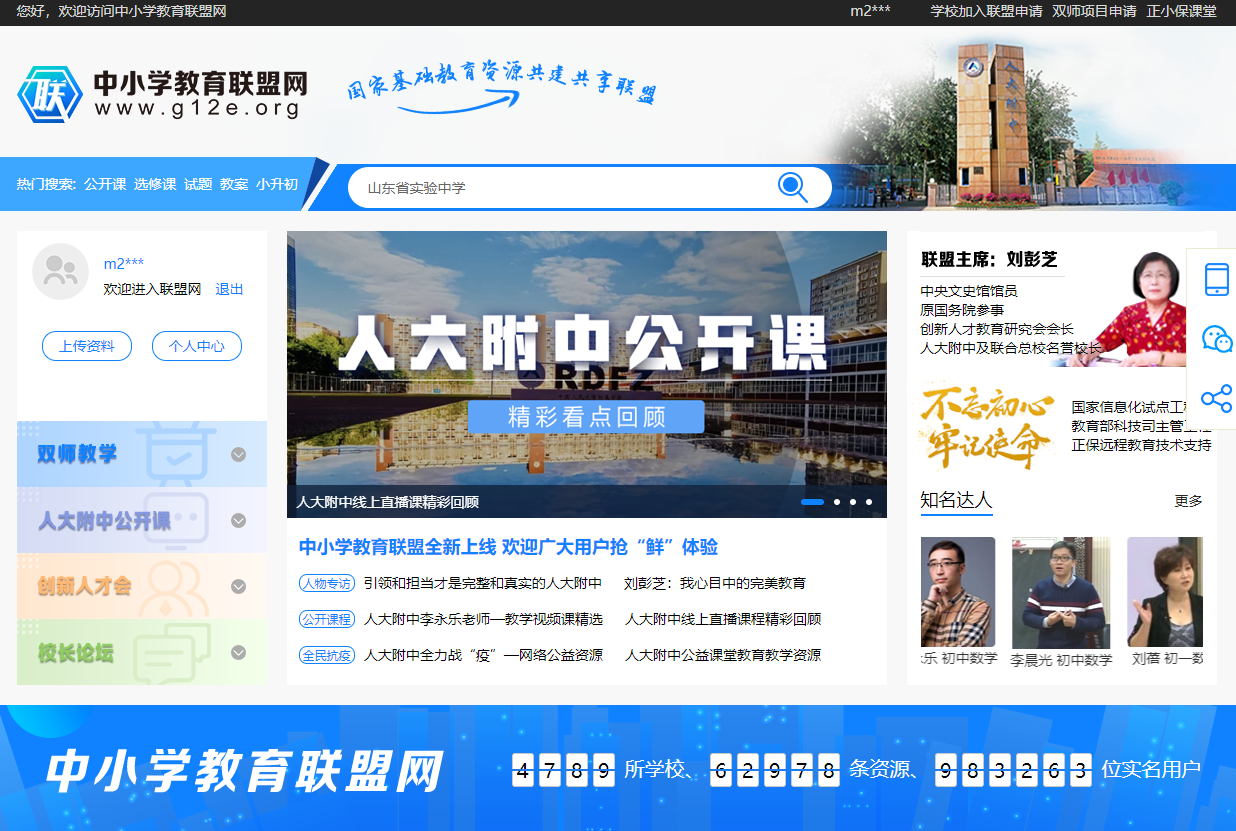Click the 不忘初心 牢记使命 calligraphy banner

(988, 426)
